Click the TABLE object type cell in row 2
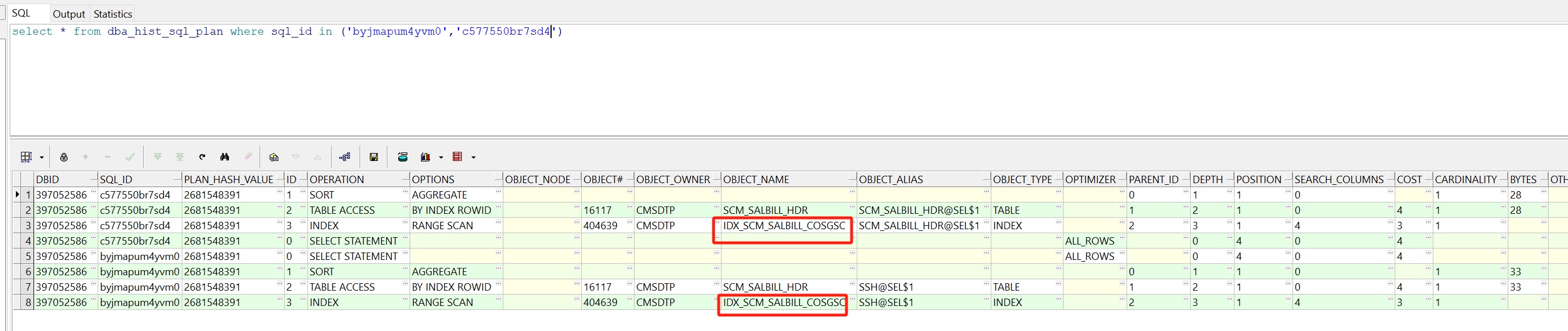1568x331 pixels. coord(1028,210)
